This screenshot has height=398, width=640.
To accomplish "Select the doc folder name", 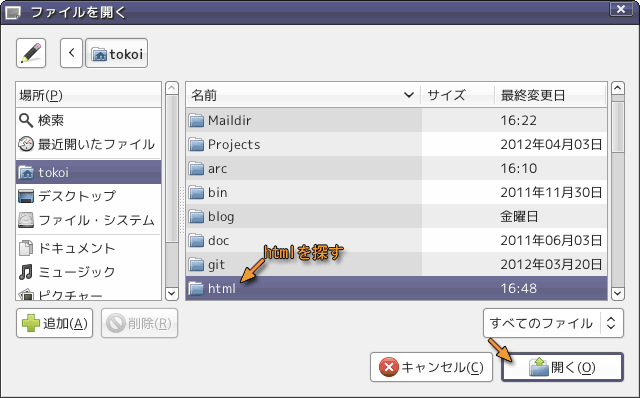I will click(x=218, y=240).
